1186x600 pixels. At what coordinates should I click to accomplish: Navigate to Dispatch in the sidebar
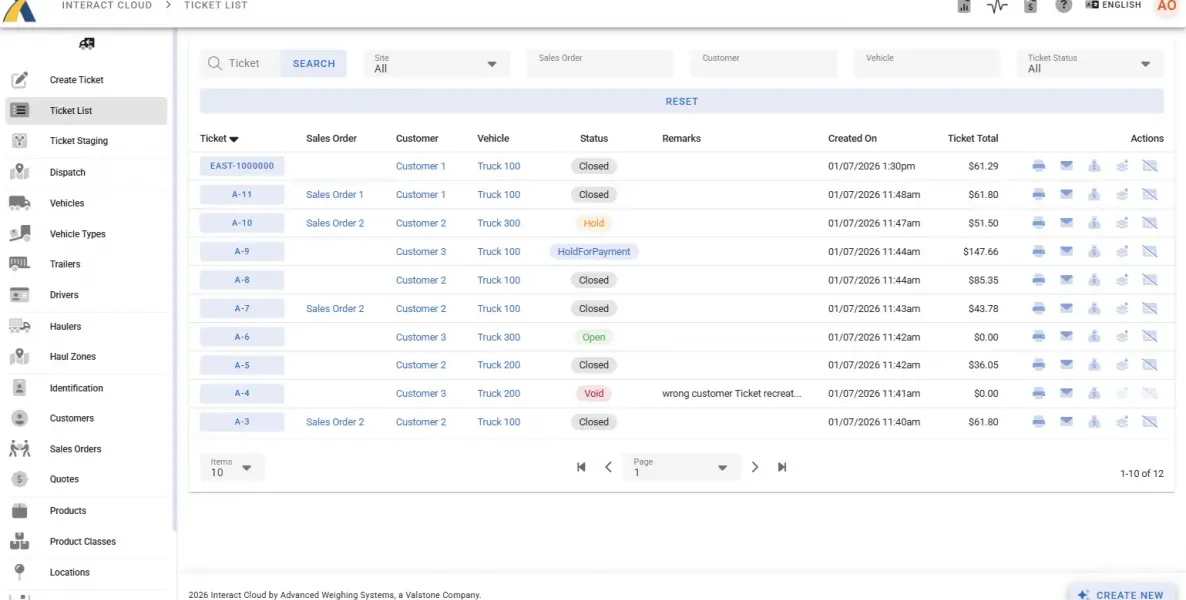pyautogui.click(x=67, y=172)
